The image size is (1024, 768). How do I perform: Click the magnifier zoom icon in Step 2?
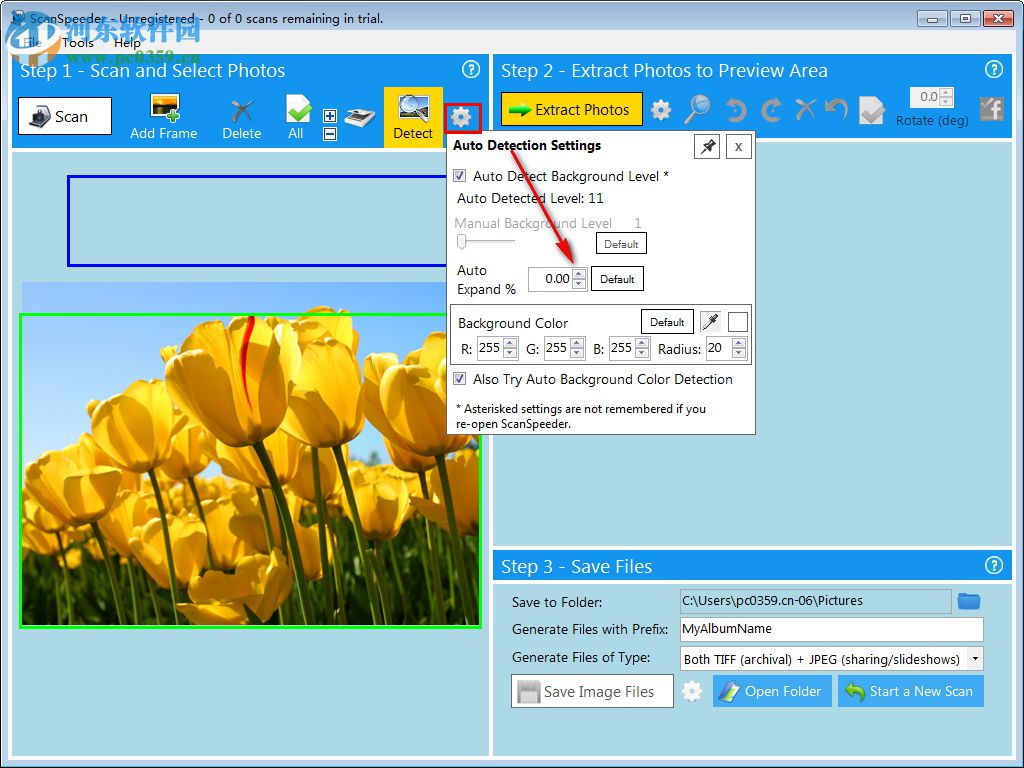click(x=697, y=108)
